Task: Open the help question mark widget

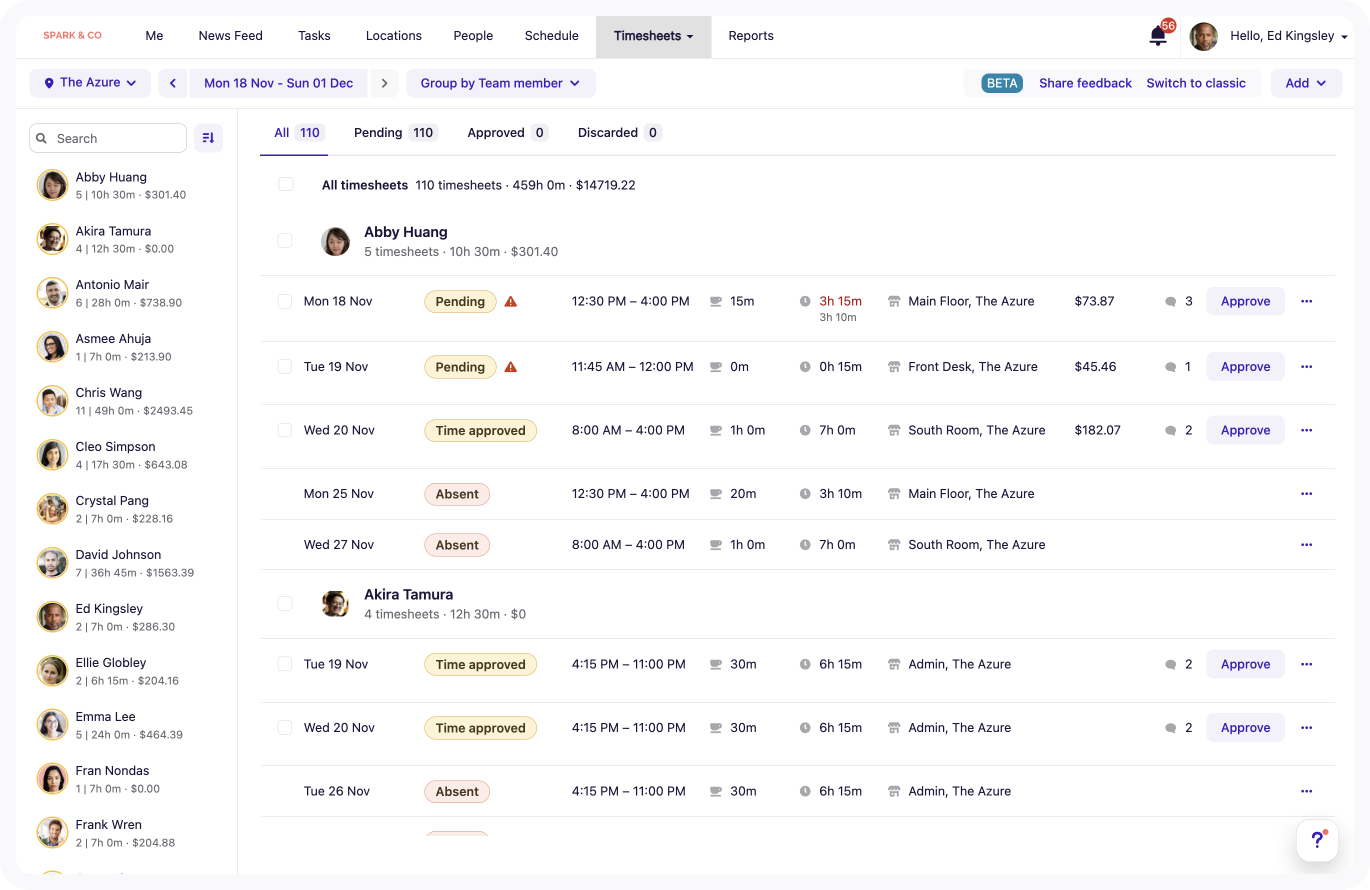Action: pos(1317,840)
